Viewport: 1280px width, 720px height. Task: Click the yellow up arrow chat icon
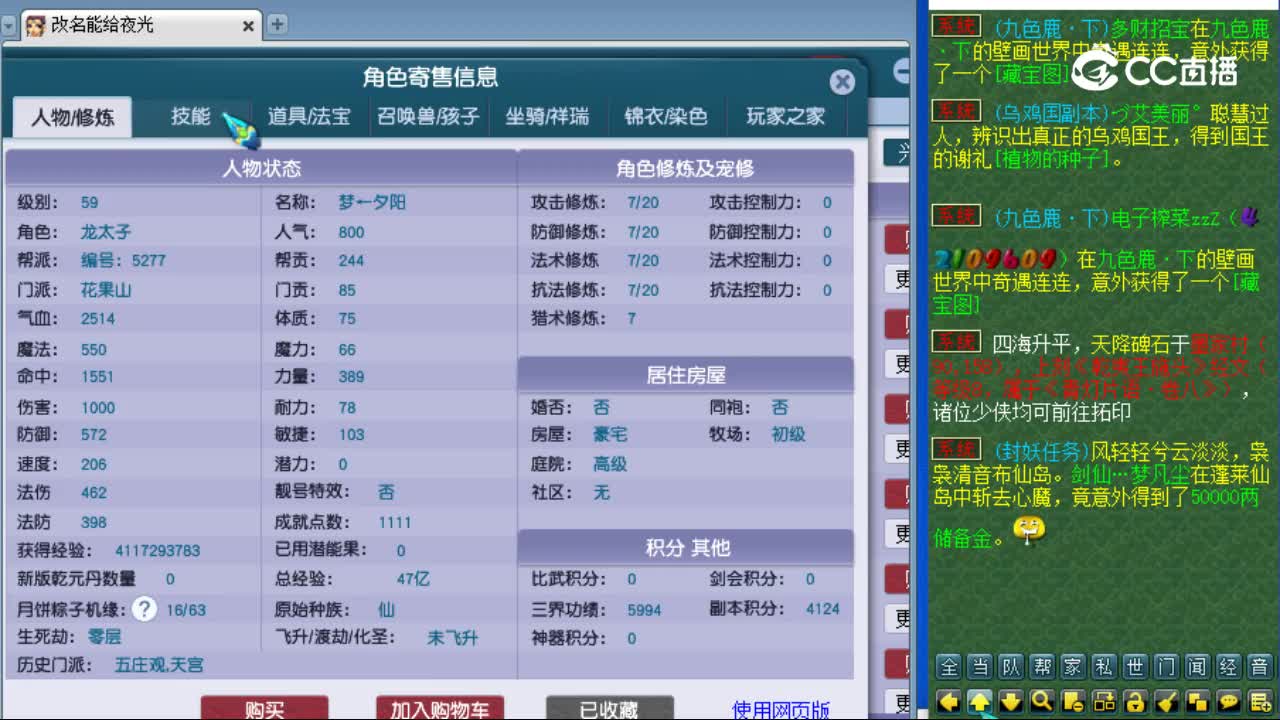980,701
